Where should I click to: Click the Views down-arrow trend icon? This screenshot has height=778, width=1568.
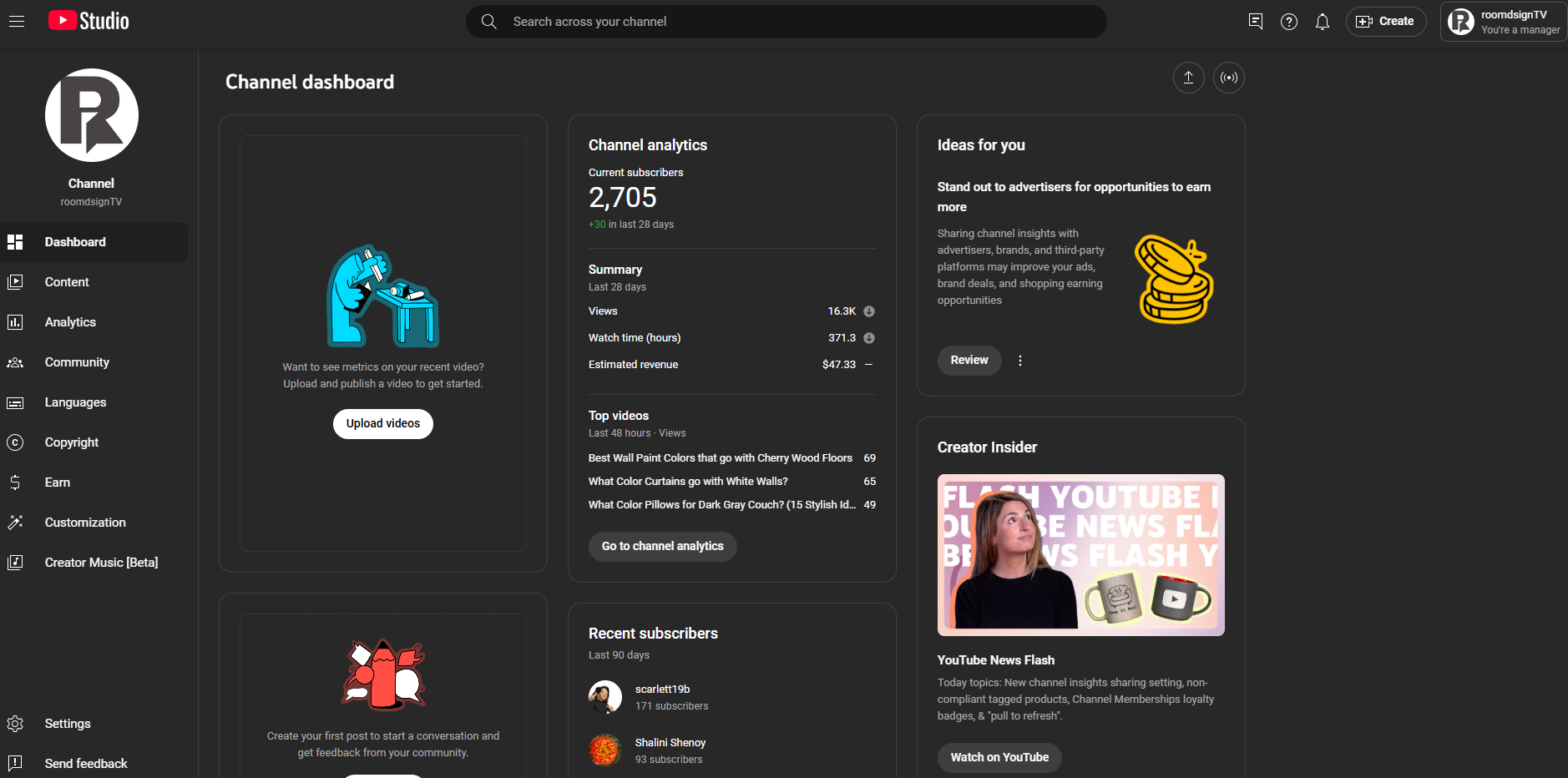coord(869,311)
